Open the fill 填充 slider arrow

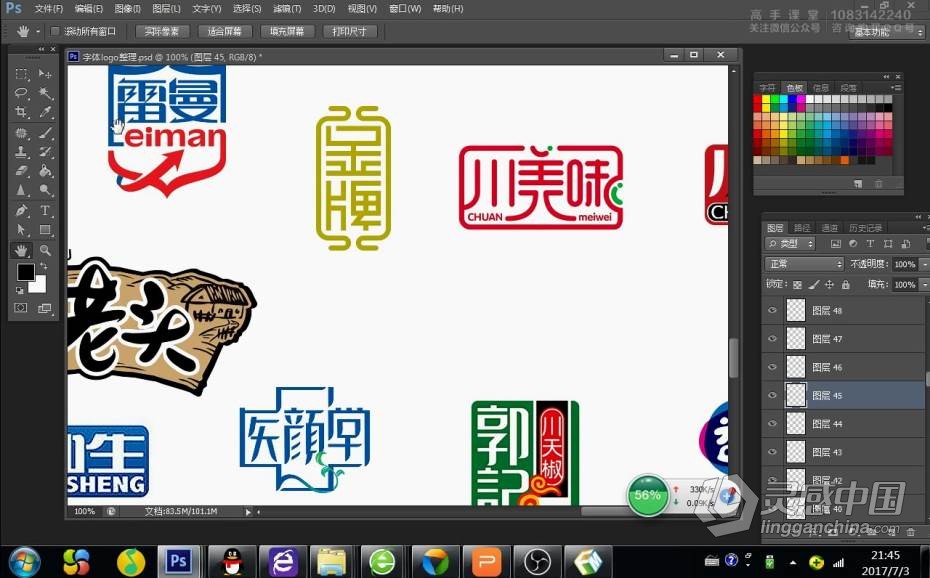[x=924, y=285]
